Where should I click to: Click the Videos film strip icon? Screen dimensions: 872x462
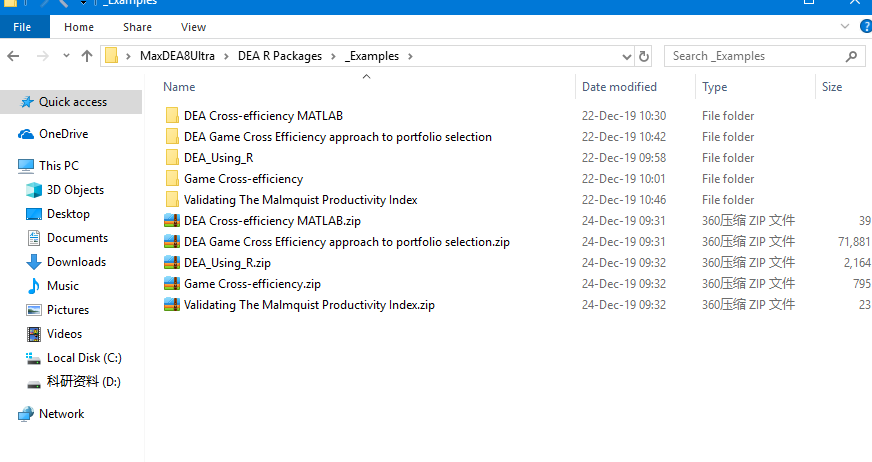(34, 334)
